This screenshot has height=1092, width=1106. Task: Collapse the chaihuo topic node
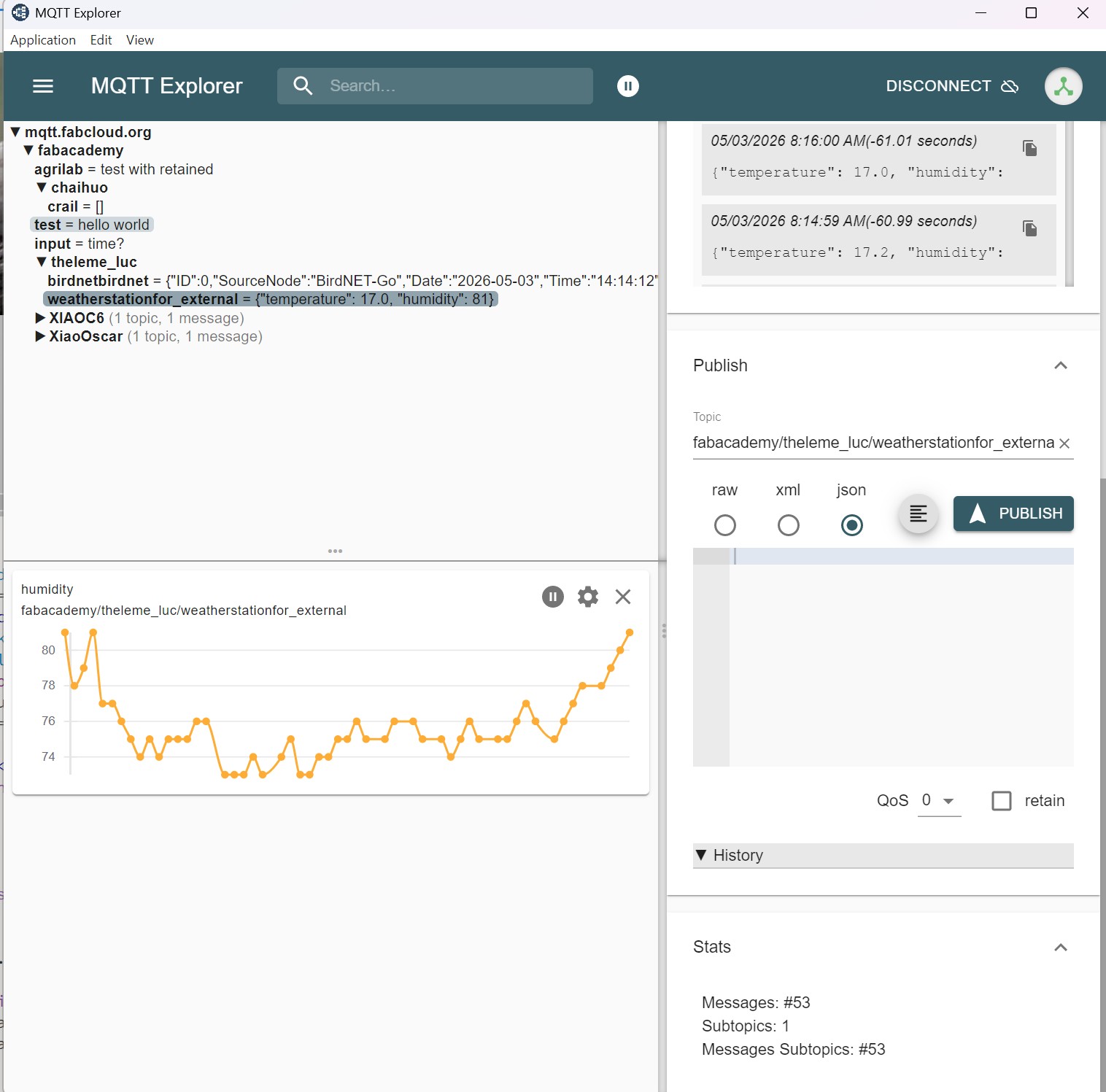pos(42,187)
